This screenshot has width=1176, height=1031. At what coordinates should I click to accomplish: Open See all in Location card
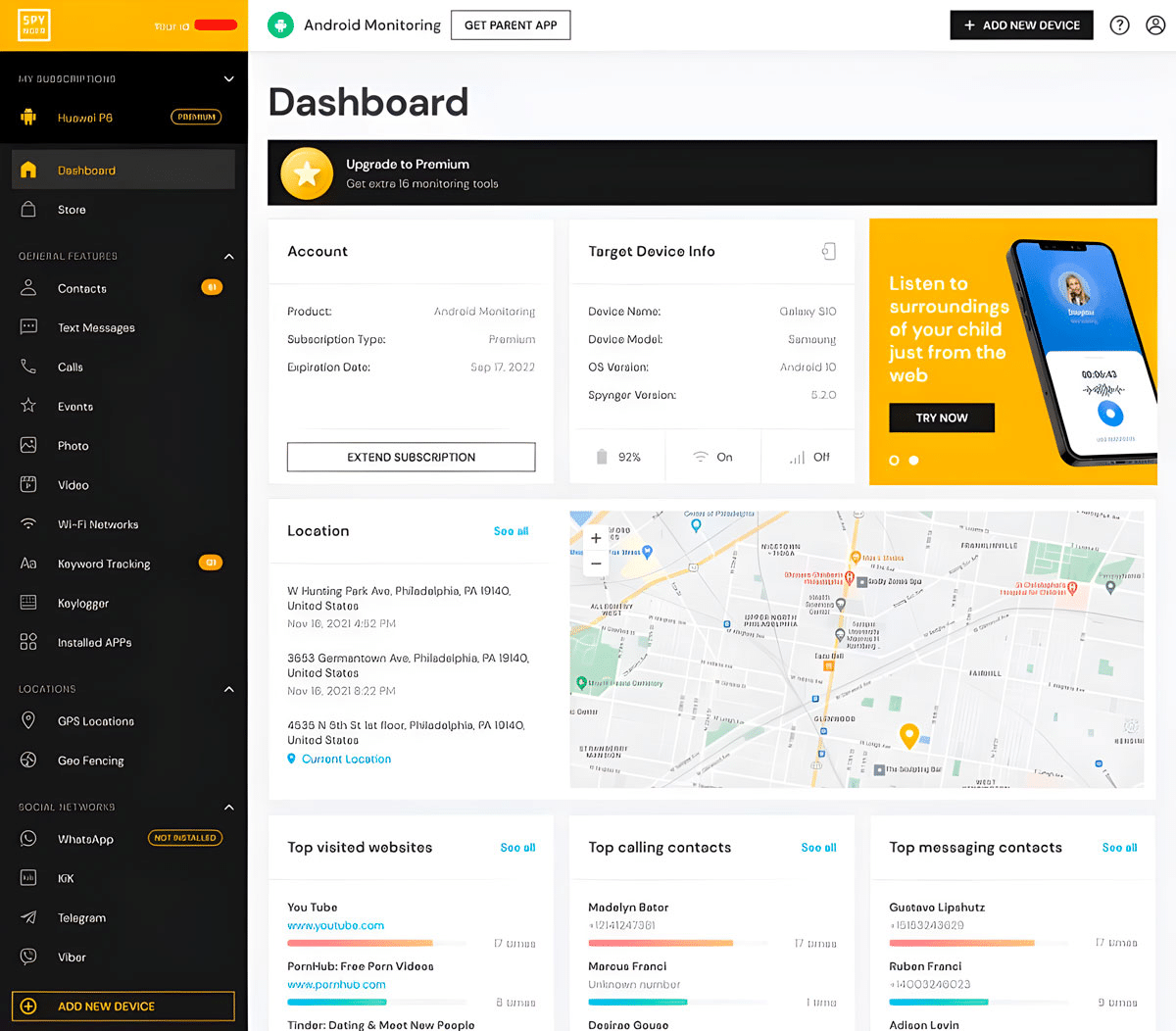[x=511, y=531]
